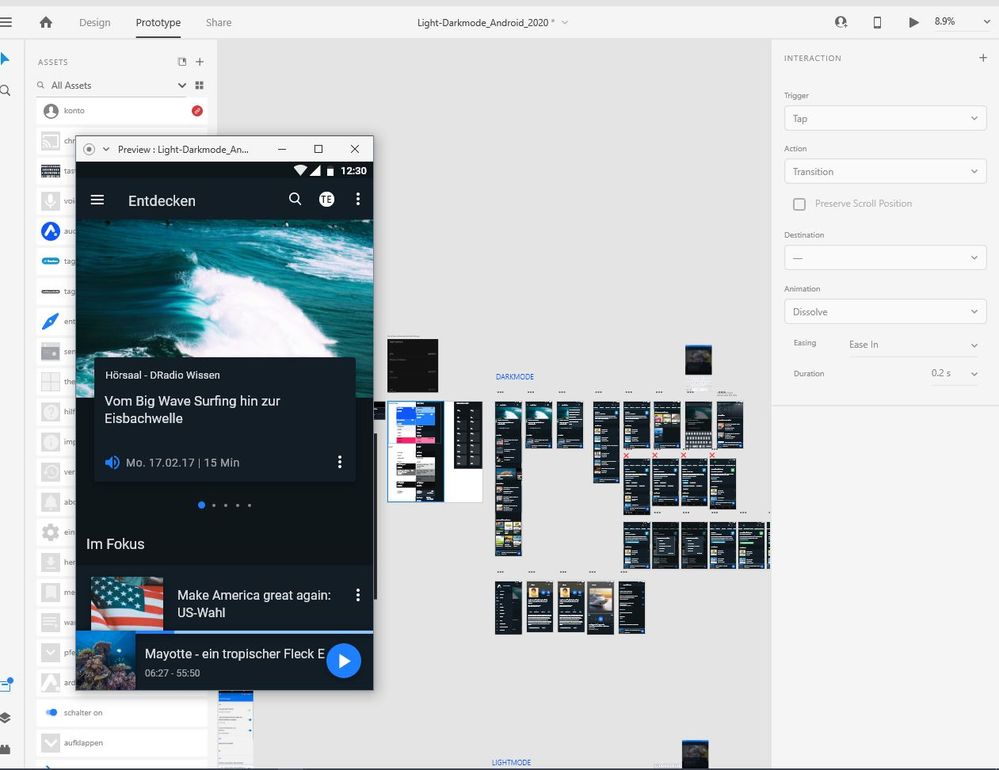Select the DARKMODE label on the canvas
The image size is (999, 770).
pyautogui.click(x=515, y=377)
